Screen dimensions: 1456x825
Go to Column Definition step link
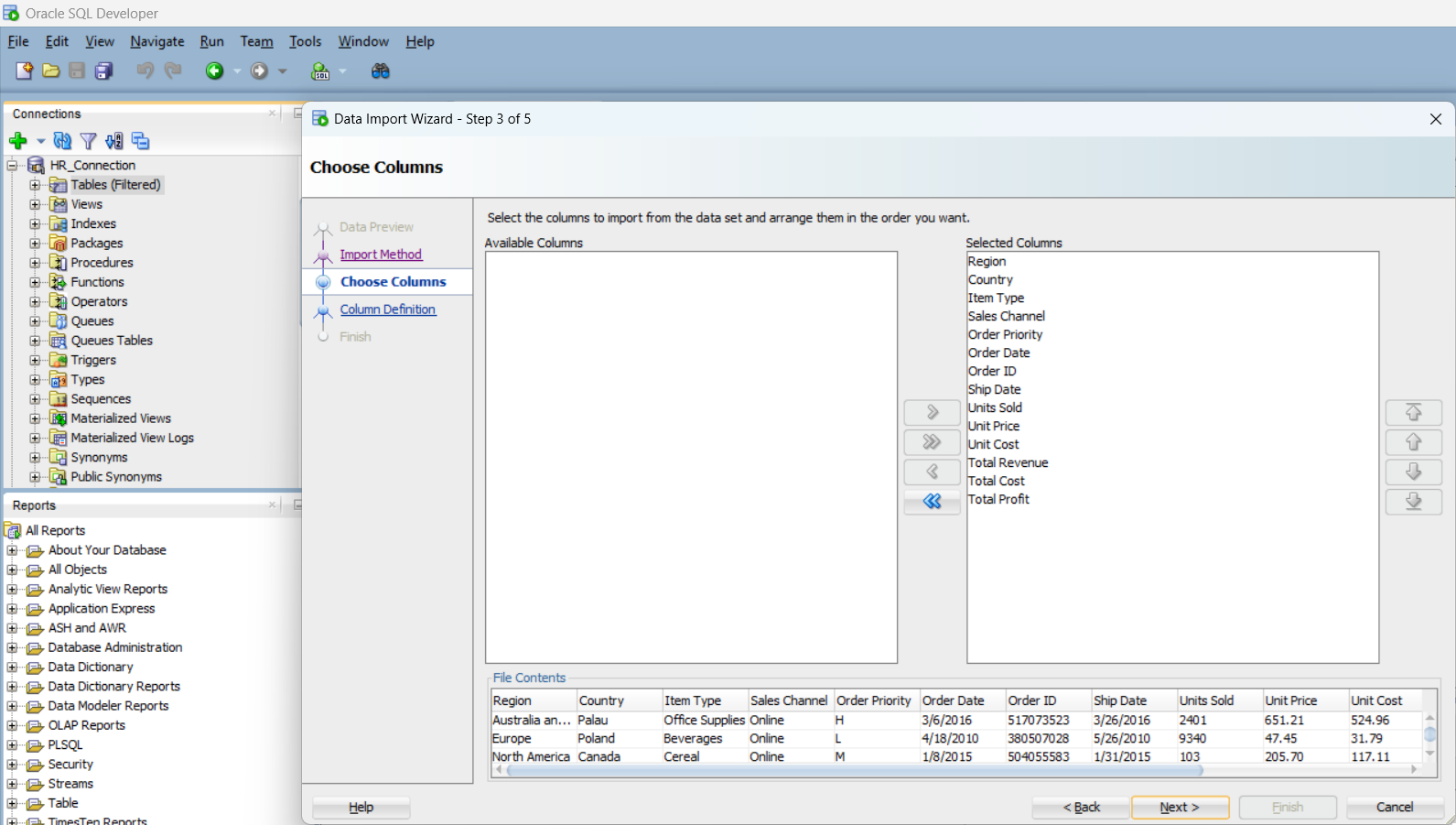point(388,309)
